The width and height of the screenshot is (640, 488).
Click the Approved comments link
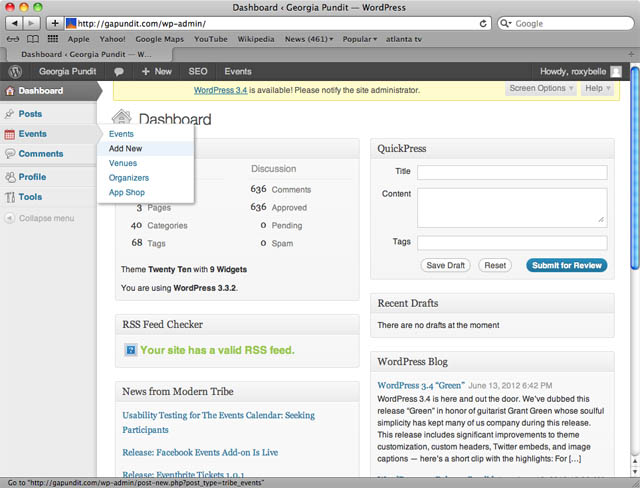[289, 208]
